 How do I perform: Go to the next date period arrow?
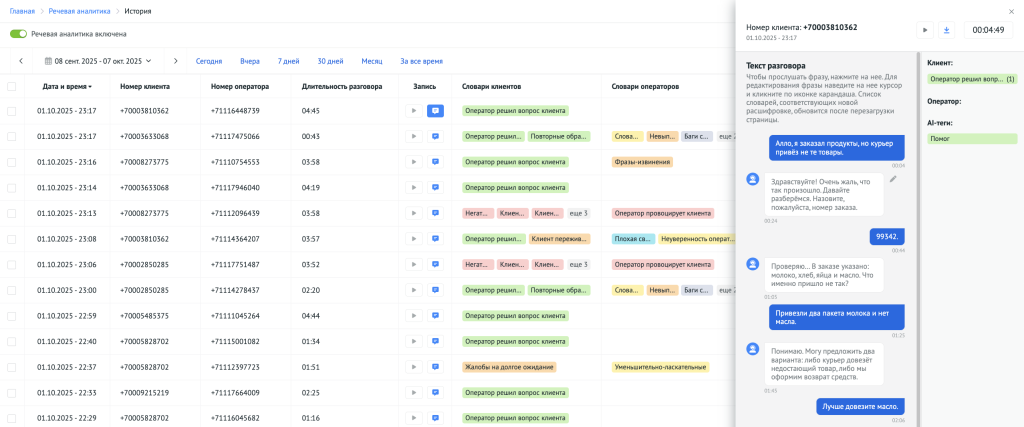175,61
